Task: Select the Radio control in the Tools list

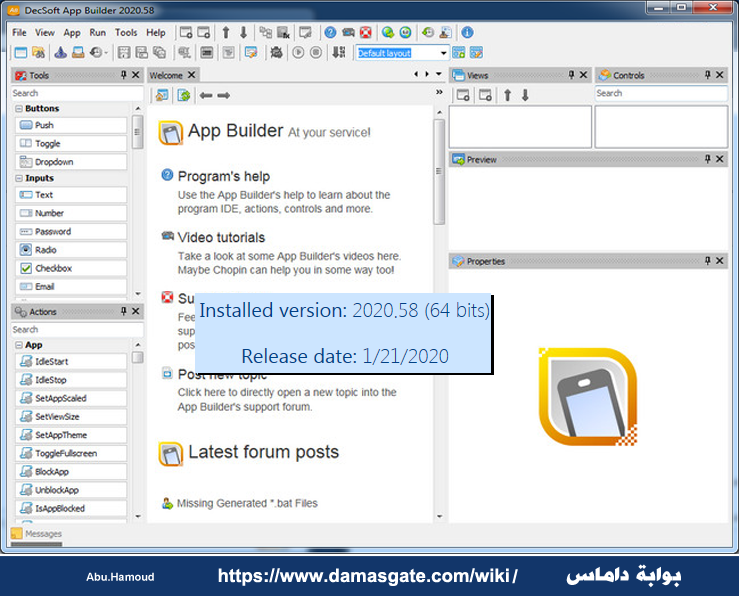Action: (x=71, y=250)
